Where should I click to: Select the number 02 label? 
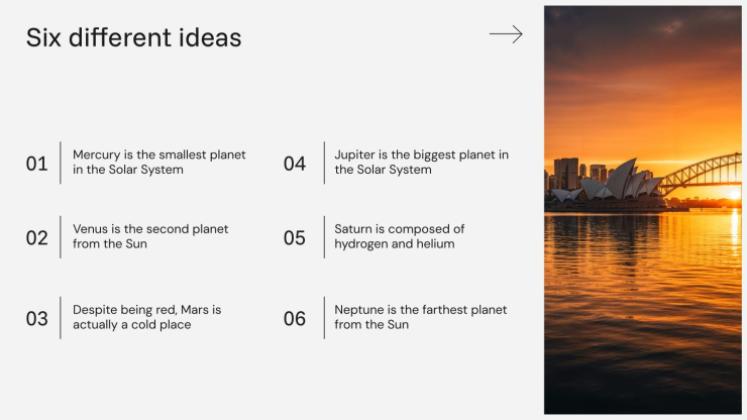(37, 238)
